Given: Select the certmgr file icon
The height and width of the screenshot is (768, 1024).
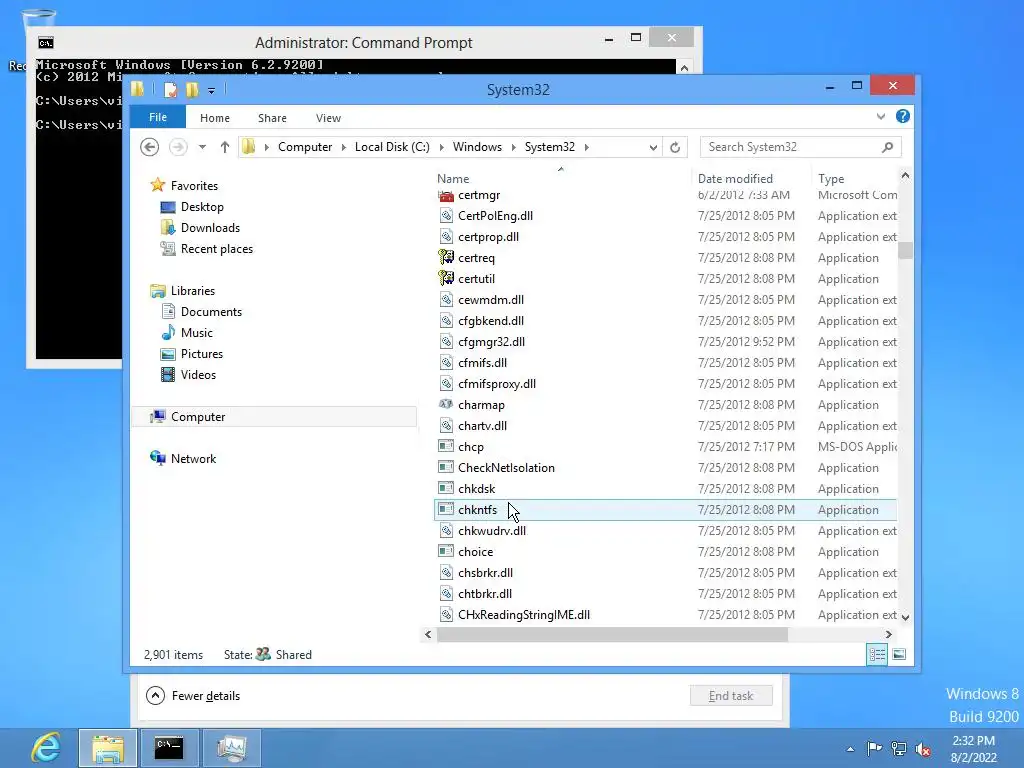Looking at the screenshot, I should (x=446, y=195).
